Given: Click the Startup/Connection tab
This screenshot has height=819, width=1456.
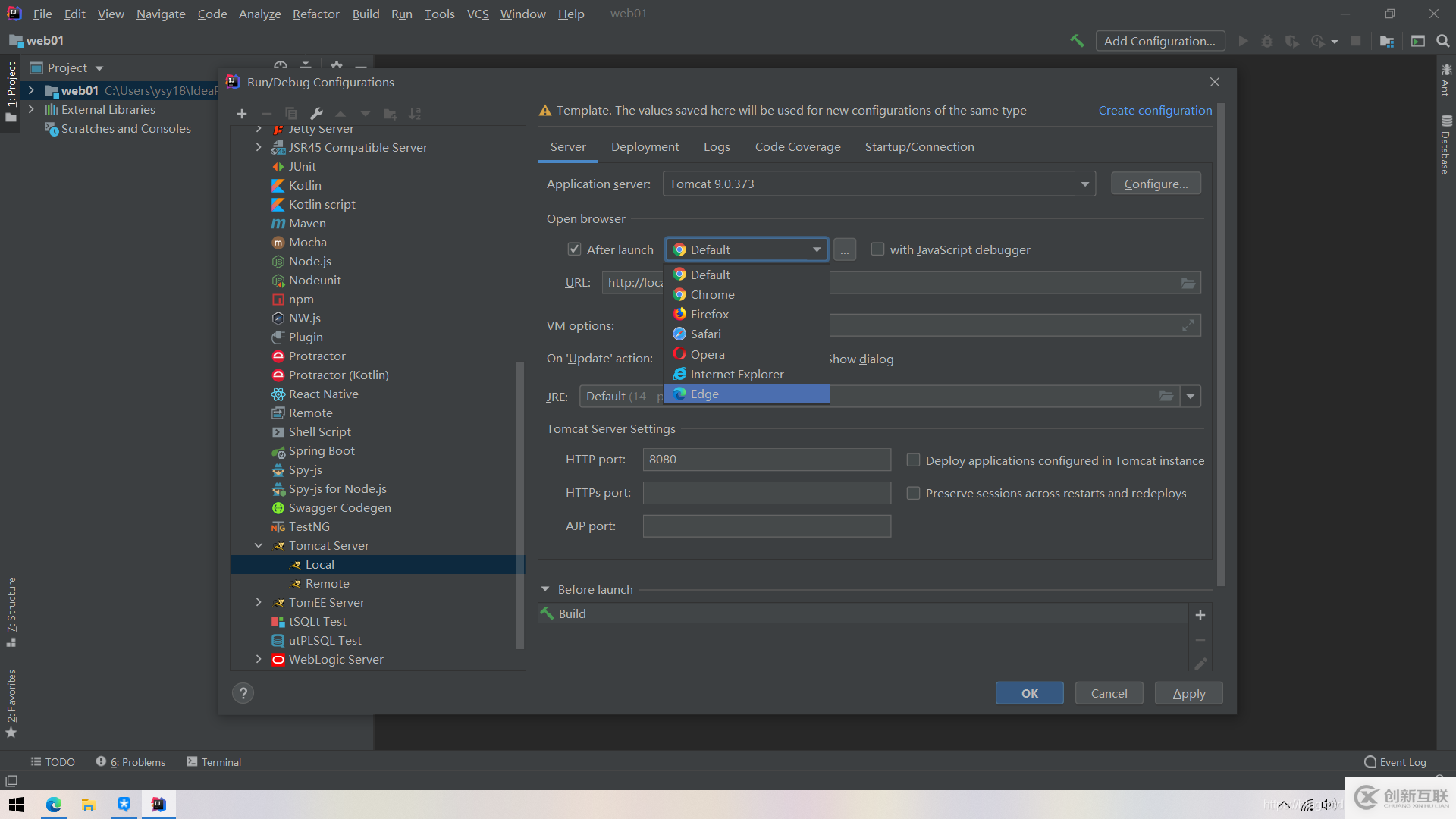Looking at the screenshot, I should 919,146.
